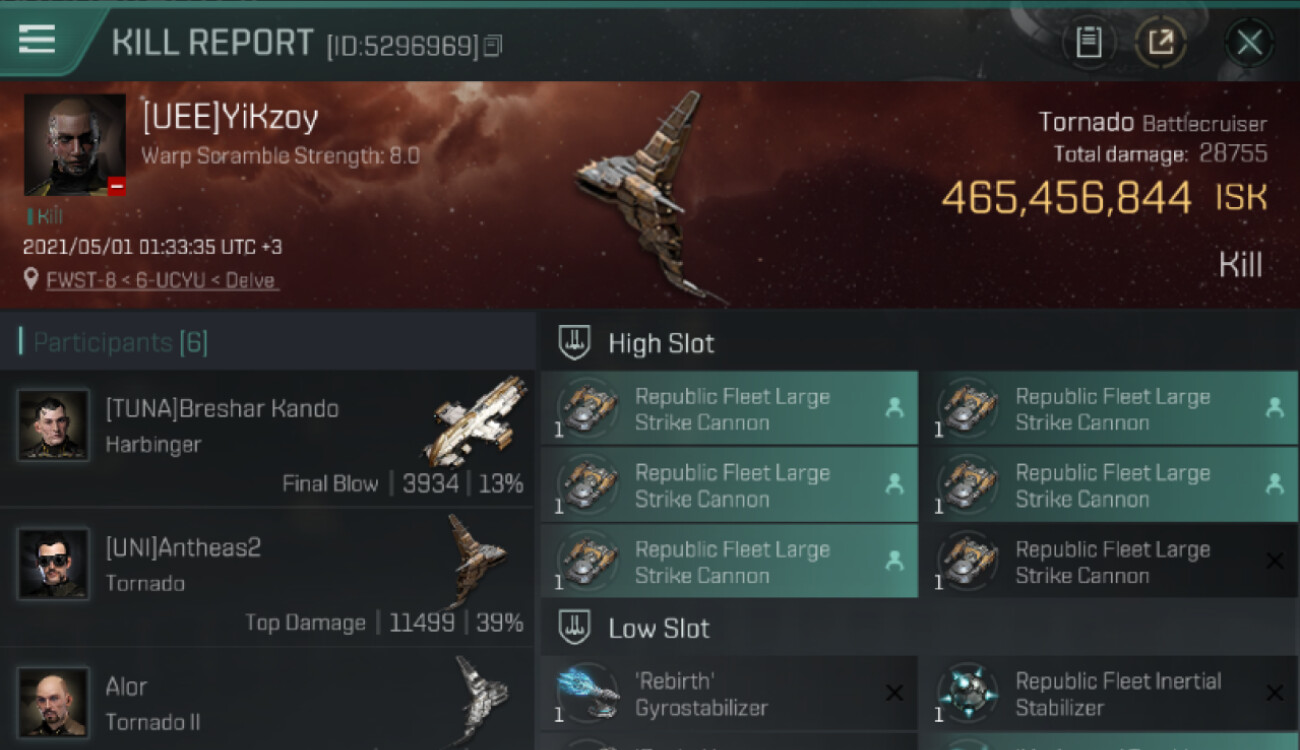
Task: Click the 'Rebirth' Gyrostabilizer module icon
Action: 587,693
